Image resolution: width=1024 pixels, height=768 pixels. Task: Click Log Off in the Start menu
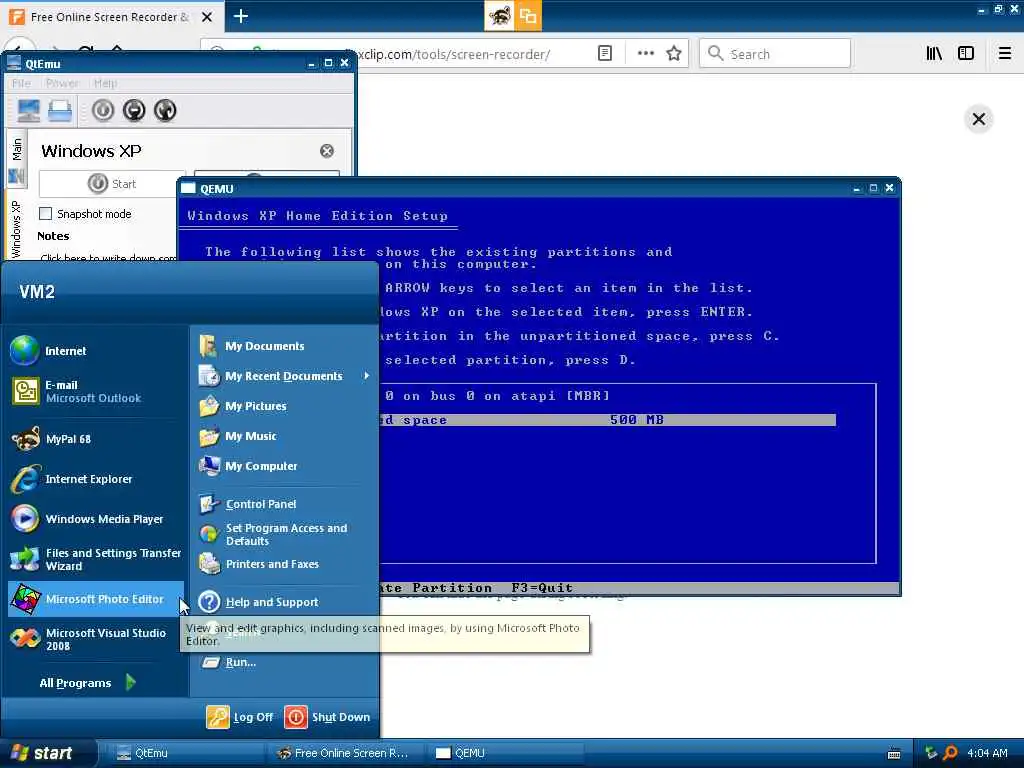pos(240,717)
